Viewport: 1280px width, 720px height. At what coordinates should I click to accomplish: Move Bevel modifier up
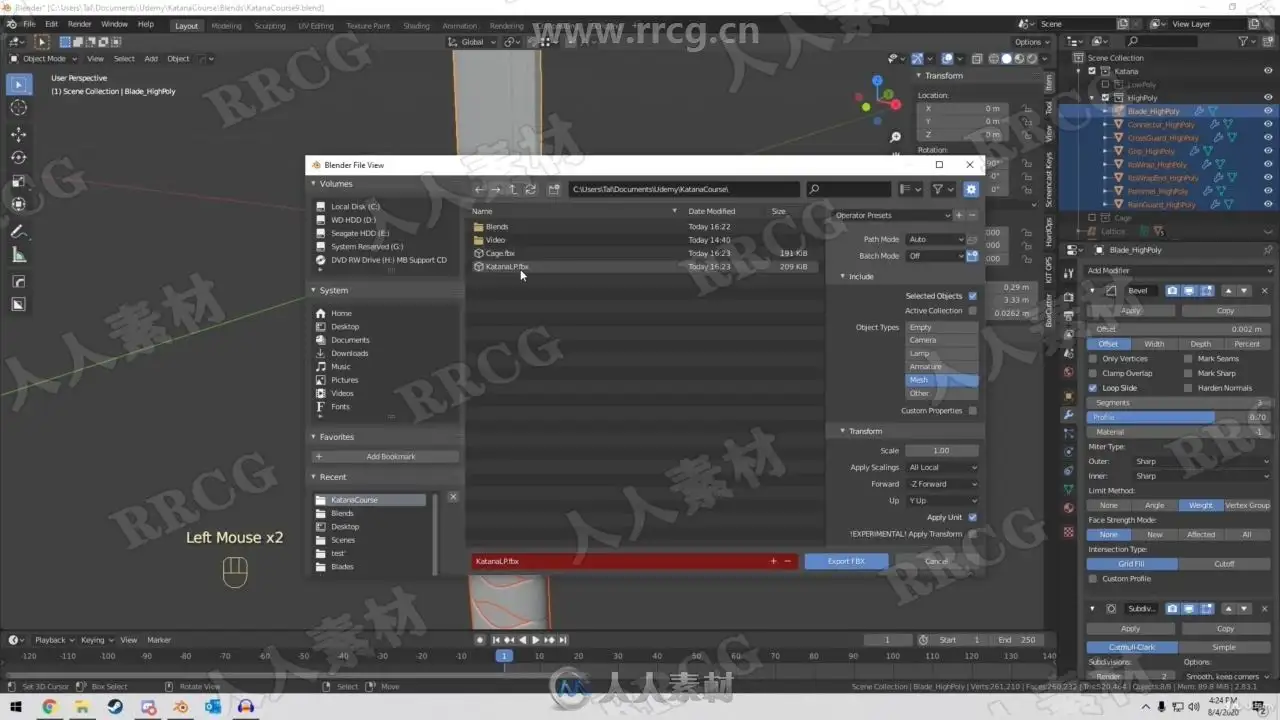click(1227, 291)
